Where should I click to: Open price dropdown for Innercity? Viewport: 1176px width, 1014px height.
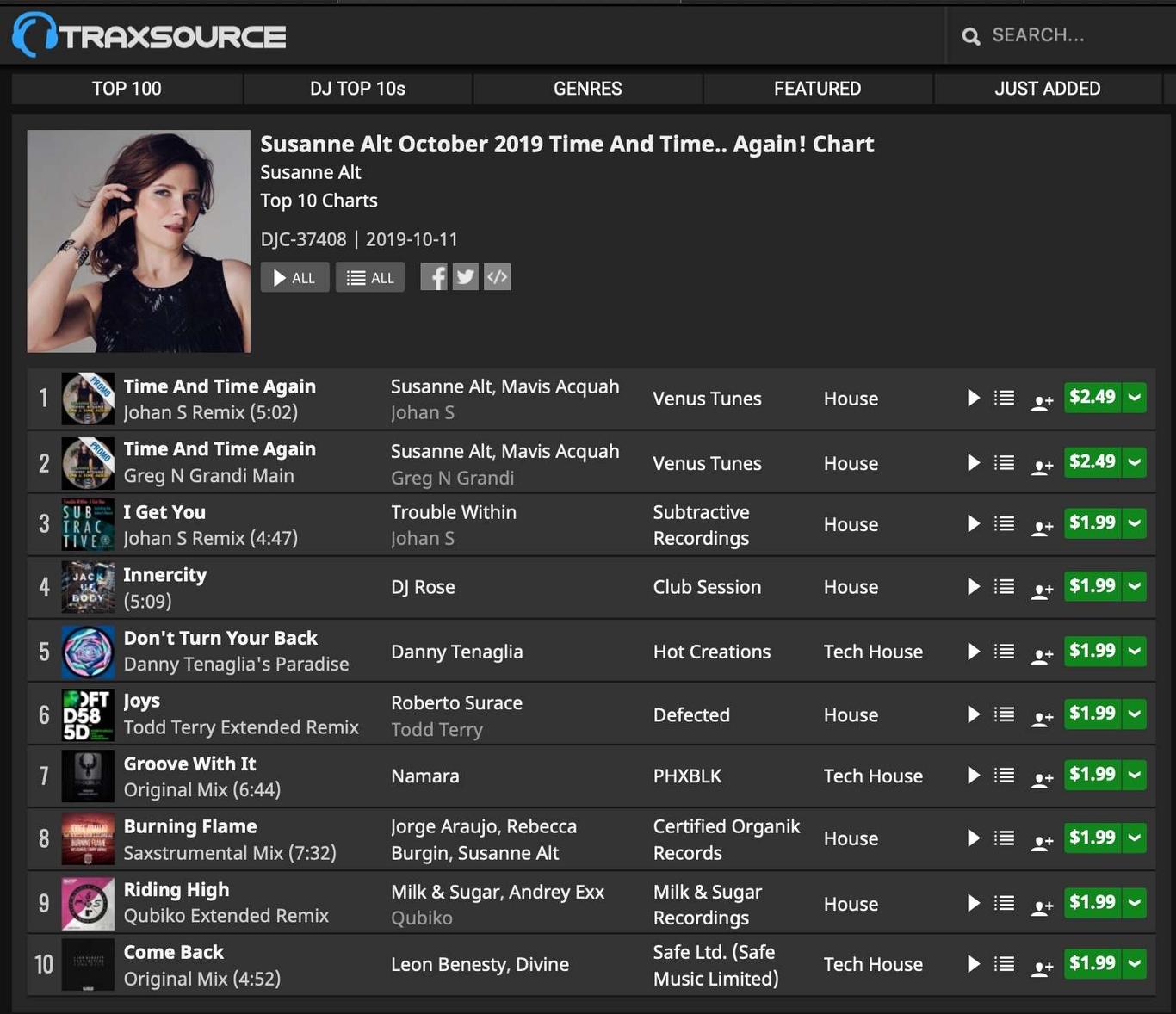(1135, 585)
